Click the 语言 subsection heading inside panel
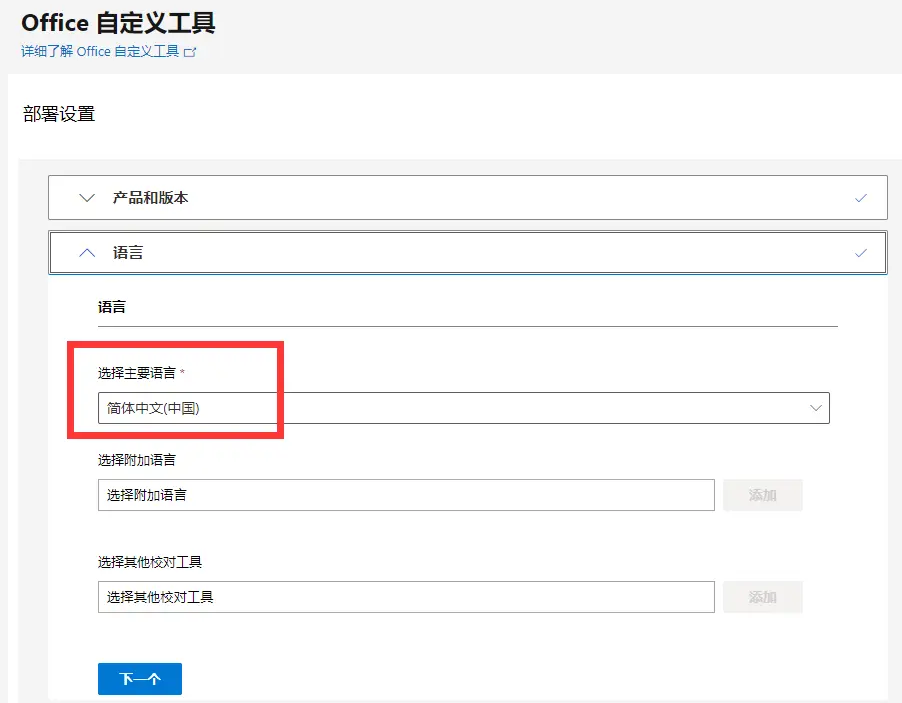Viewport: 902px width, 703px height. tap(112, 307)
